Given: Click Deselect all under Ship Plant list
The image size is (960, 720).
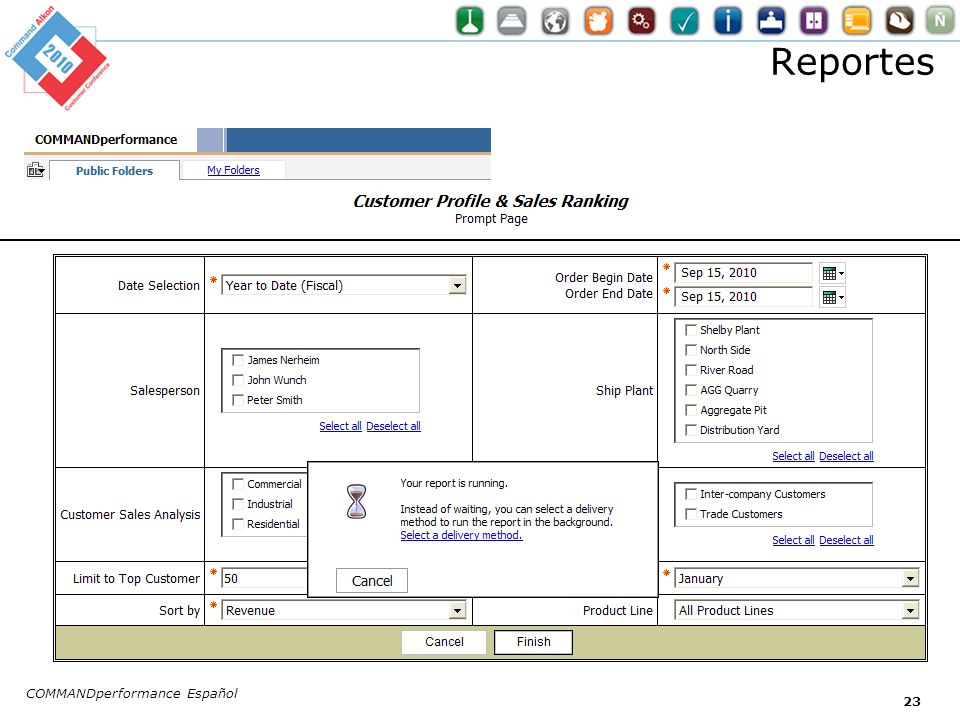Looking at the screenshot, I should (x=846, y=456).
